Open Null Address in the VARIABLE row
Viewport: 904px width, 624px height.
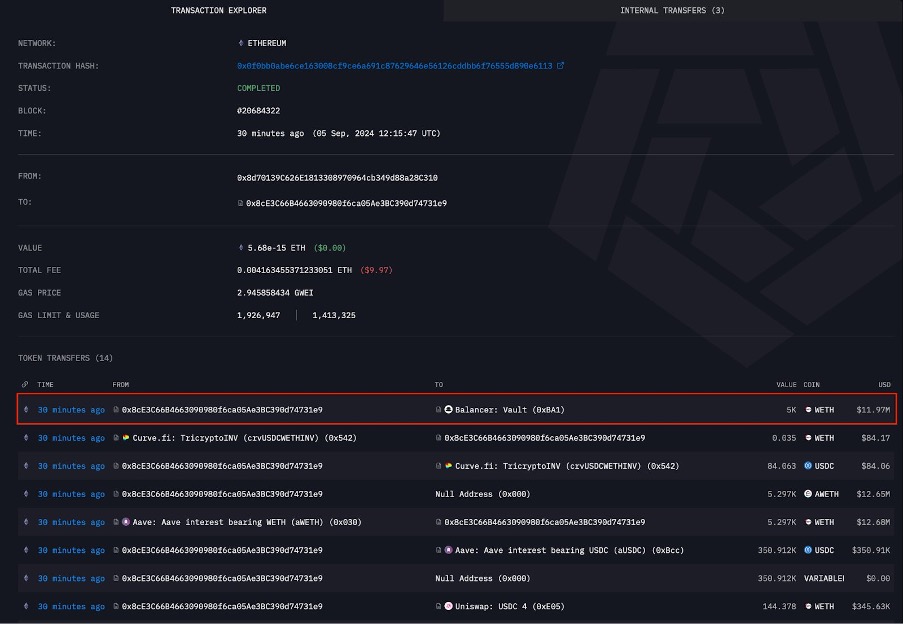[x=483, y=578]
